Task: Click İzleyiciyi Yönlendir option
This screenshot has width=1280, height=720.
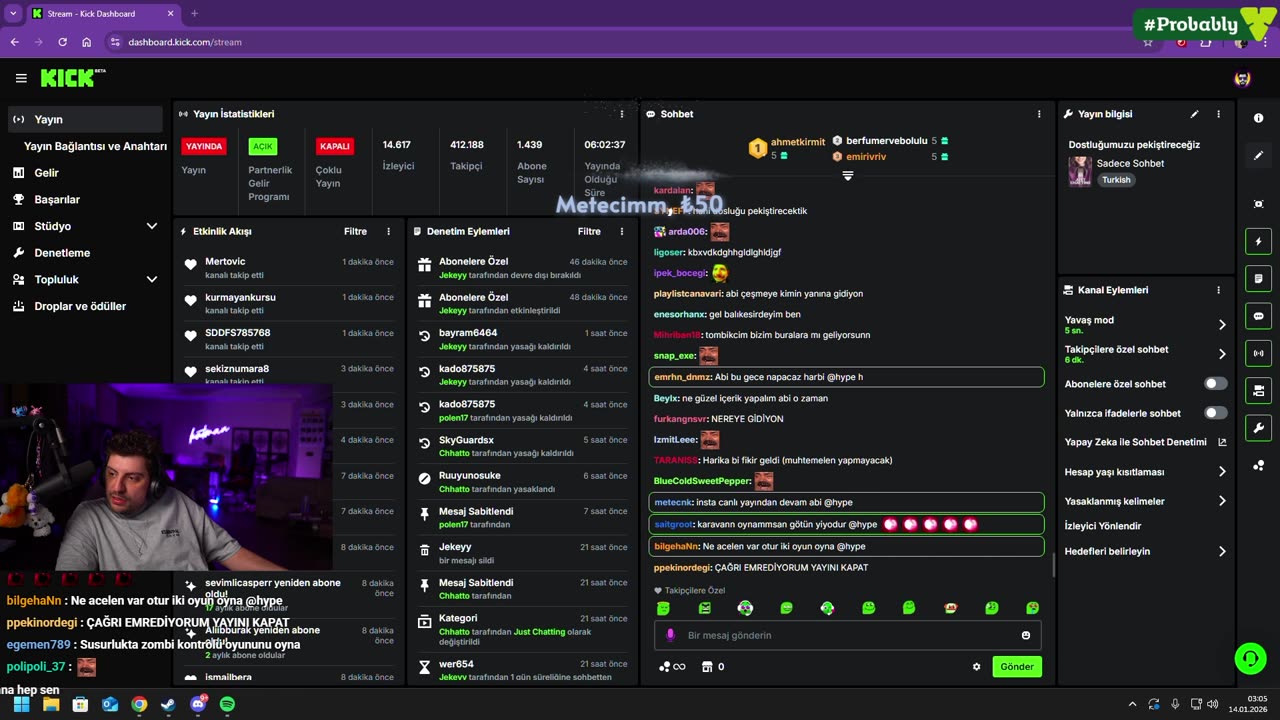Action: 1103,526
